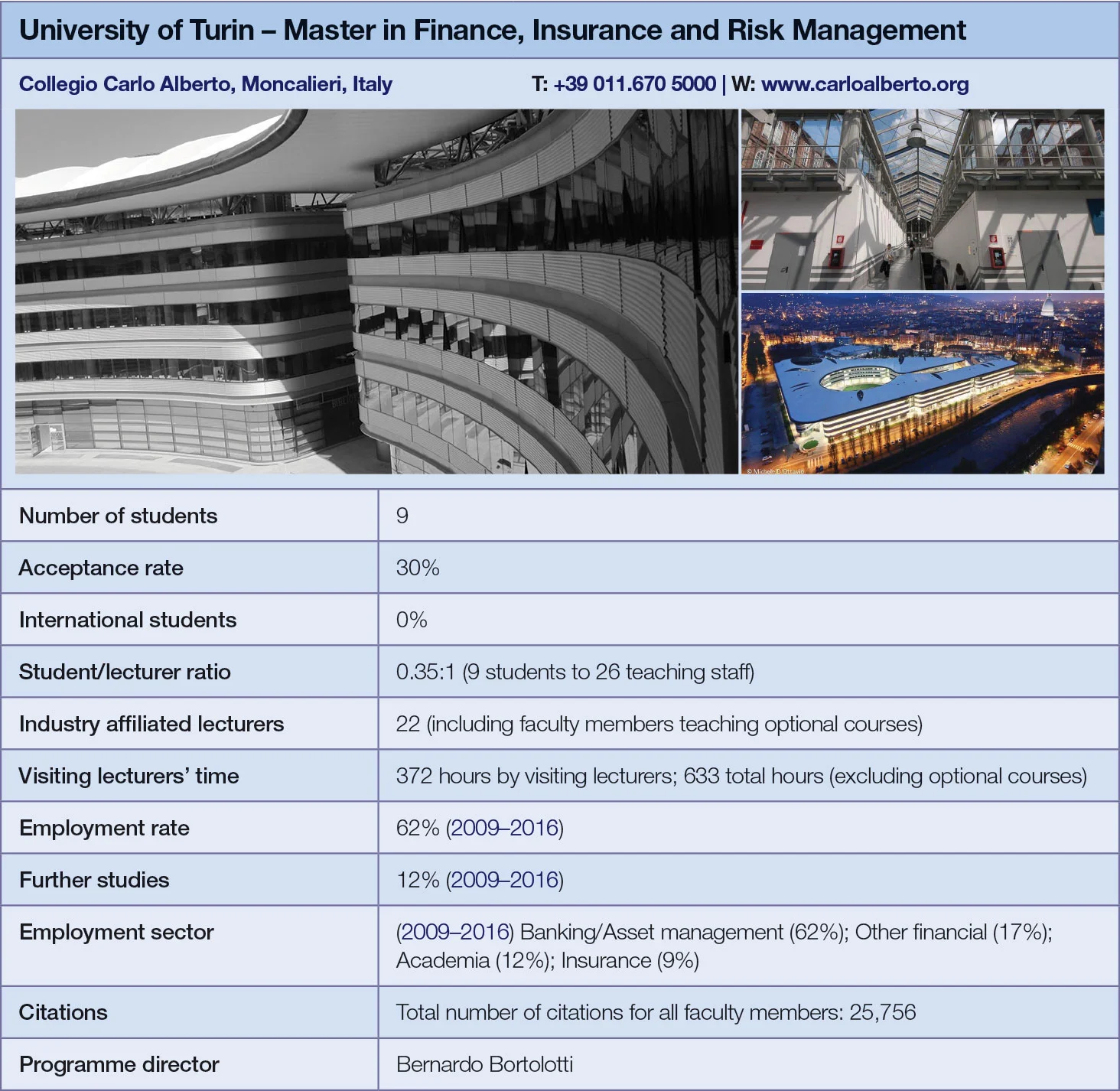Select the Acceptance rate value 30%
This screenshot has width=1120, height=1091.
point(418,568)
